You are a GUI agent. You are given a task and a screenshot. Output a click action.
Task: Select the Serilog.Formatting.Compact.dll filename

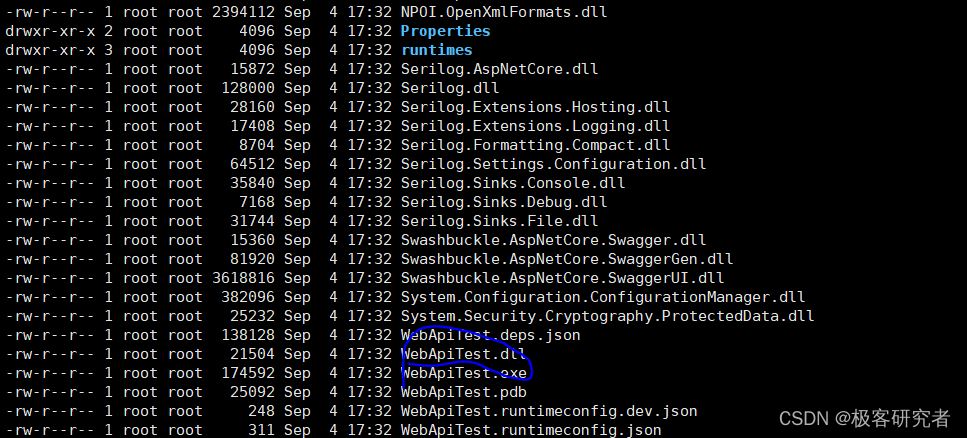535,145
